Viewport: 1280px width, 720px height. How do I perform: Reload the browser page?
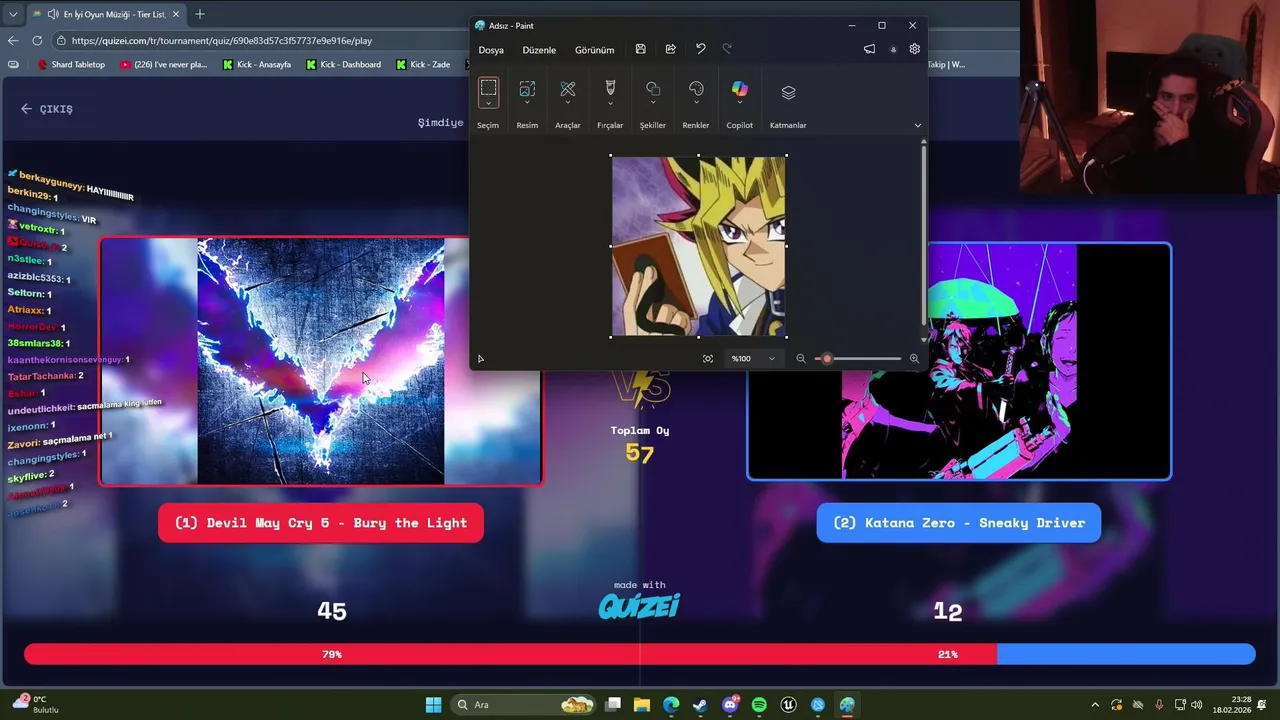click(37, 40)
